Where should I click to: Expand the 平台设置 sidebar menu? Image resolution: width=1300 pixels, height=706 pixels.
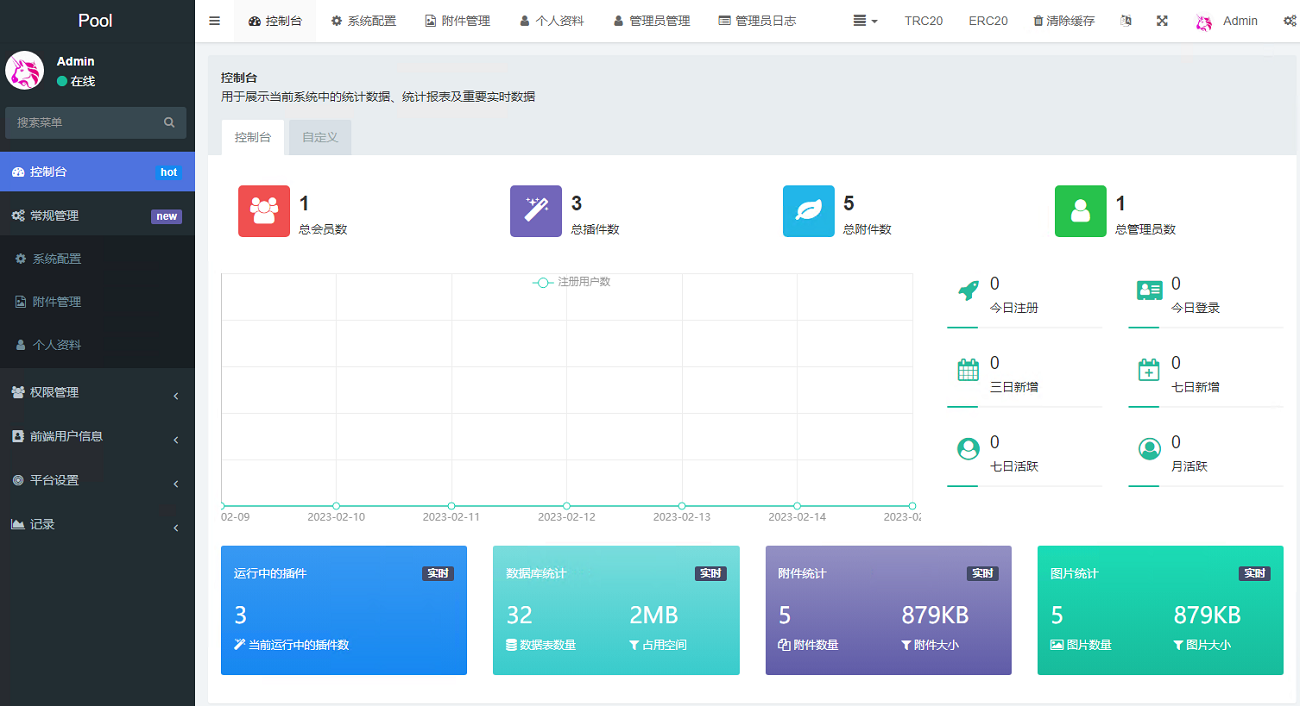click(x=97, y=481)
